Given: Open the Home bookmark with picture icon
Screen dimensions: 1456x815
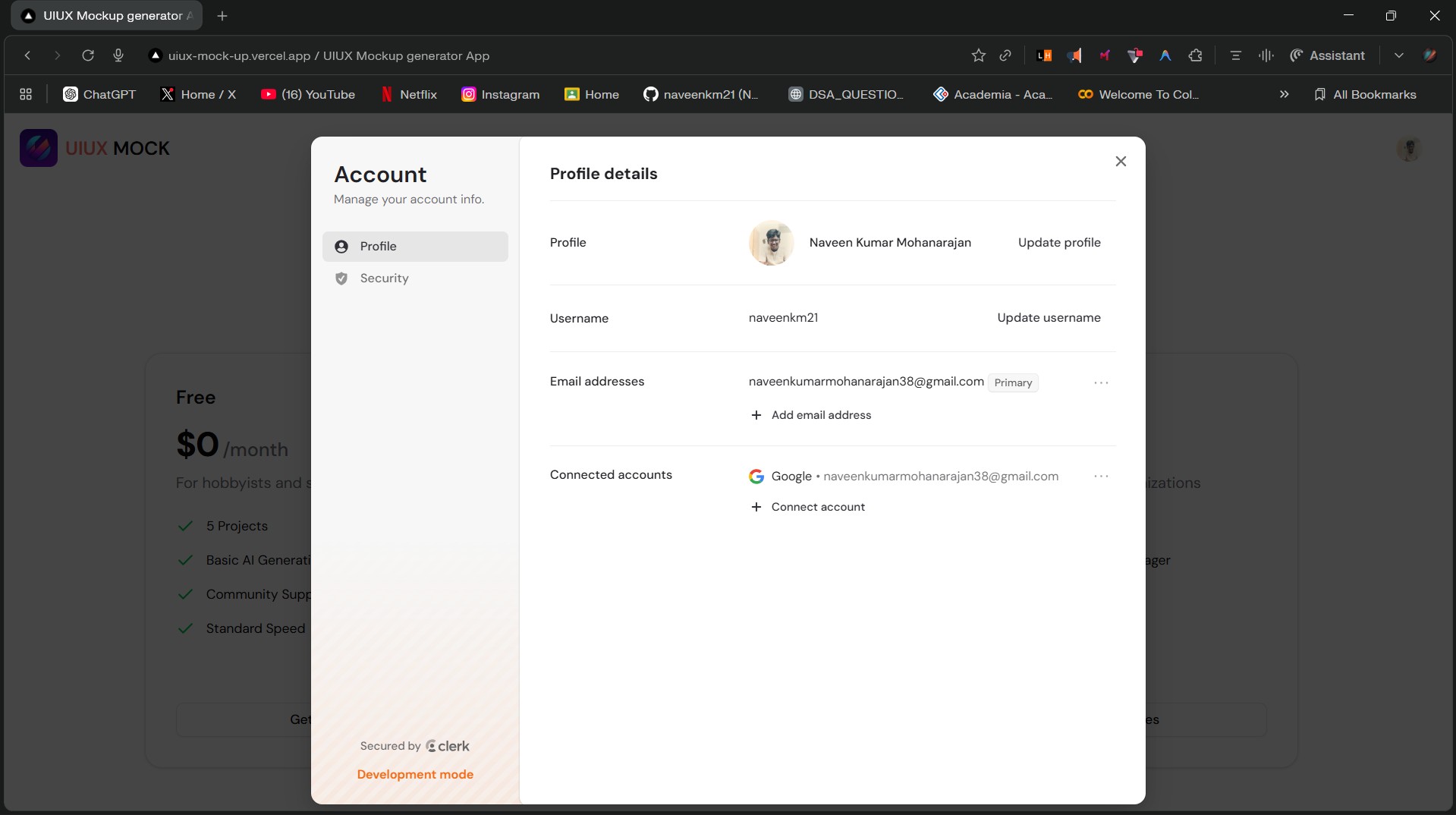Looking at the screenshot, I should click(x=592, y=94).
